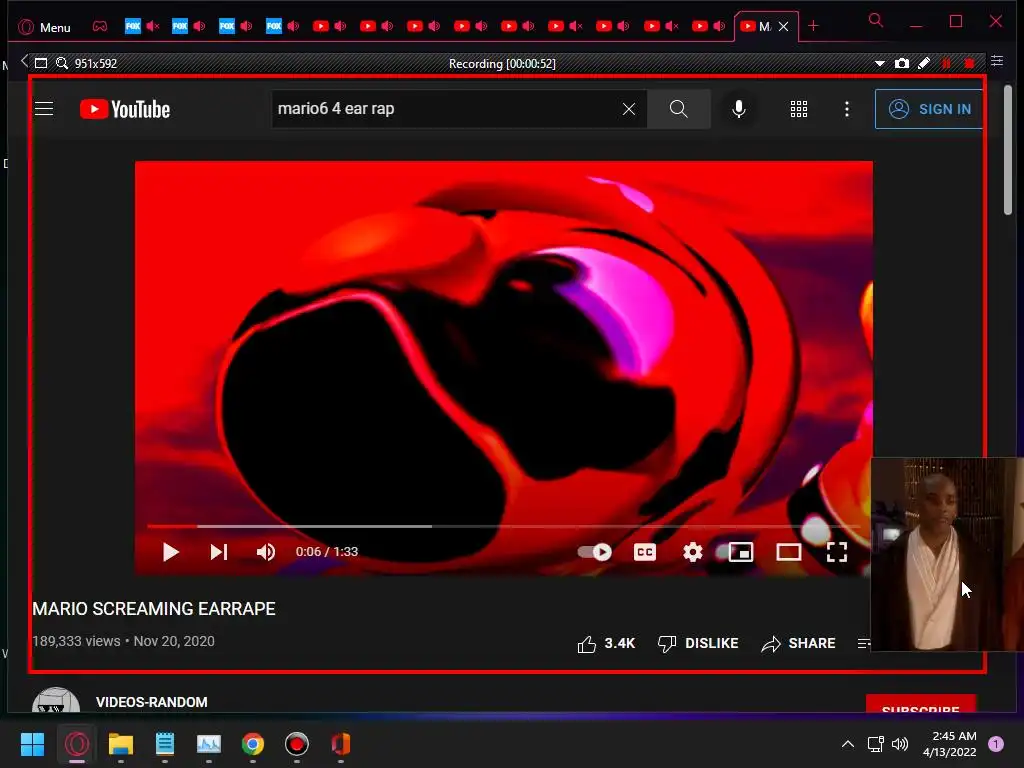The height and width of the screenshot is (768, 1024).
Task: Open the system tray volume icon
Action: point(900,744)
